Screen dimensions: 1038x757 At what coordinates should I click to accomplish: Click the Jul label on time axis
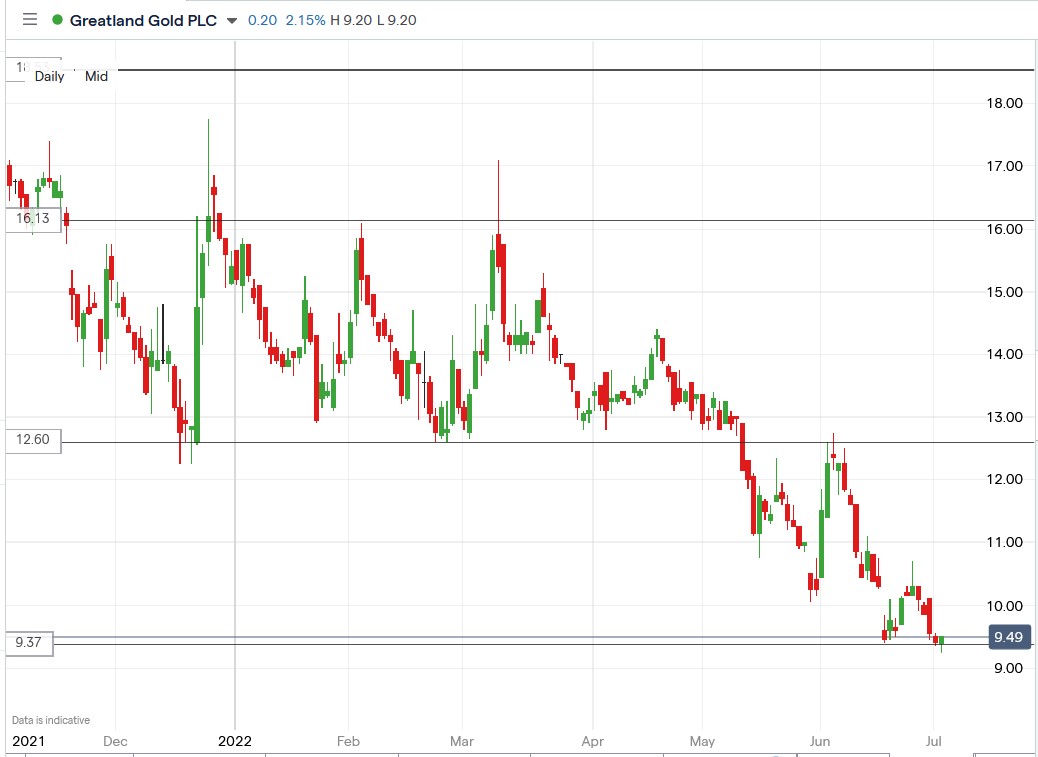(934, 742)
